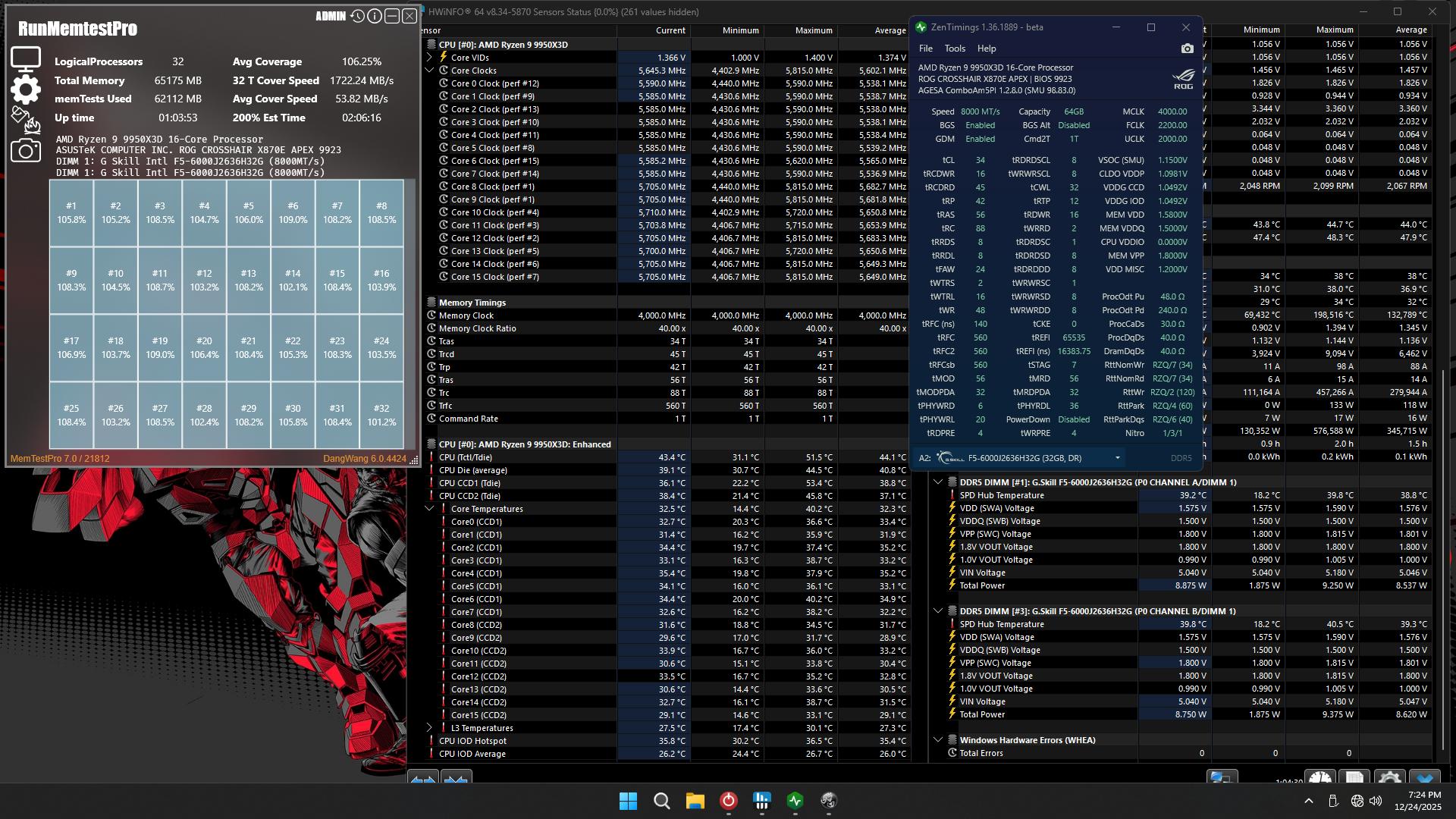Capture ZenTimings screenshot with camera icon
This screenshot has height=819, width=1456.
(1188, 49)
